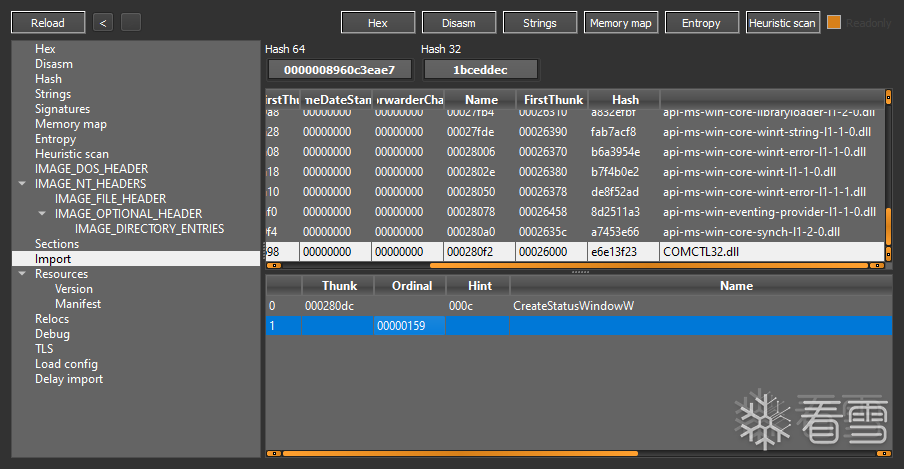Image resolution: width=904 pixels, height=469 pixels.
Task: Open the Disasm toolbar button
Action: pos(458,23)
